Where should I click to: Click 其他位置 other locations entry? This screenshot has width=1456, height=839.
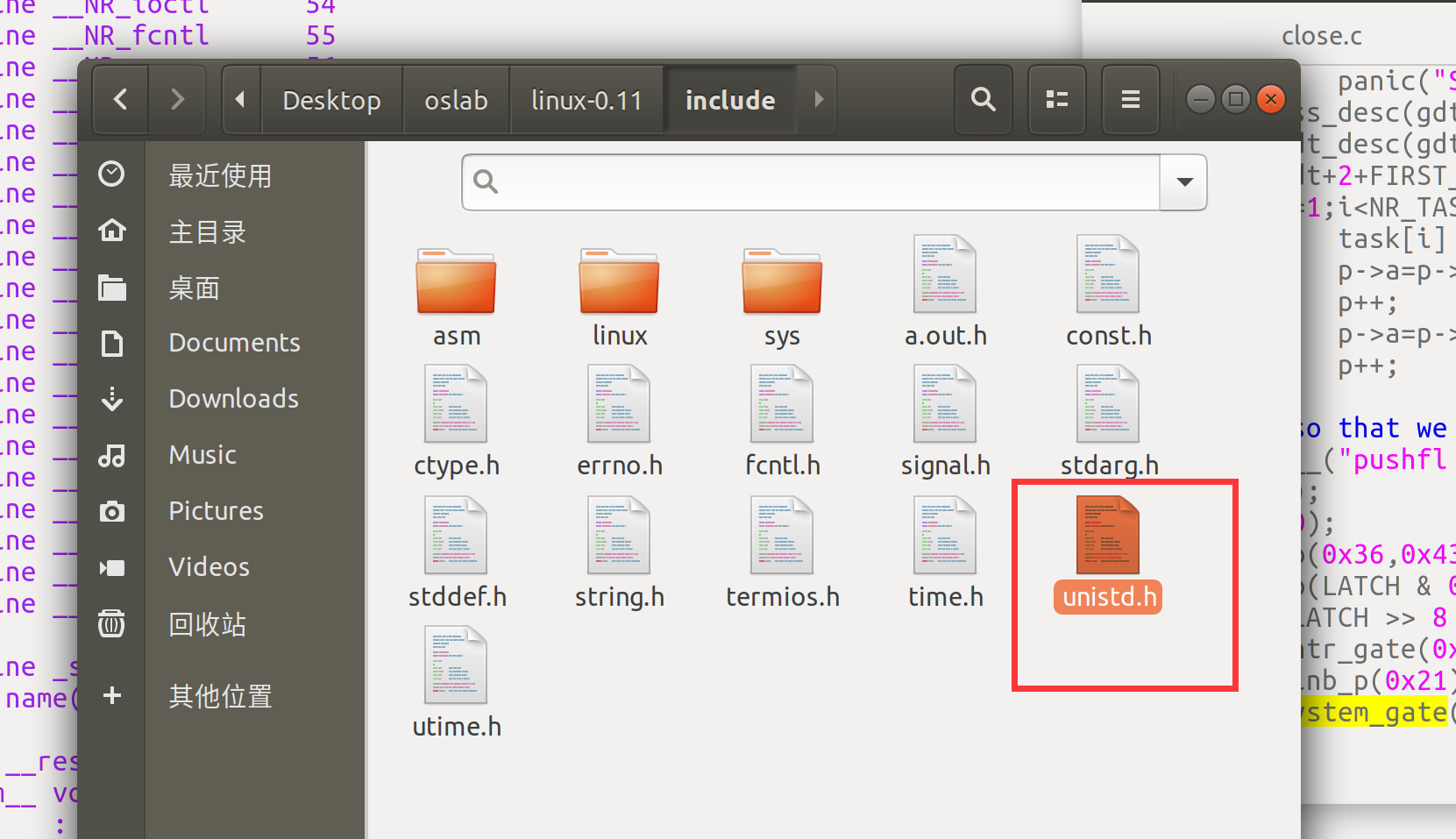220,697
